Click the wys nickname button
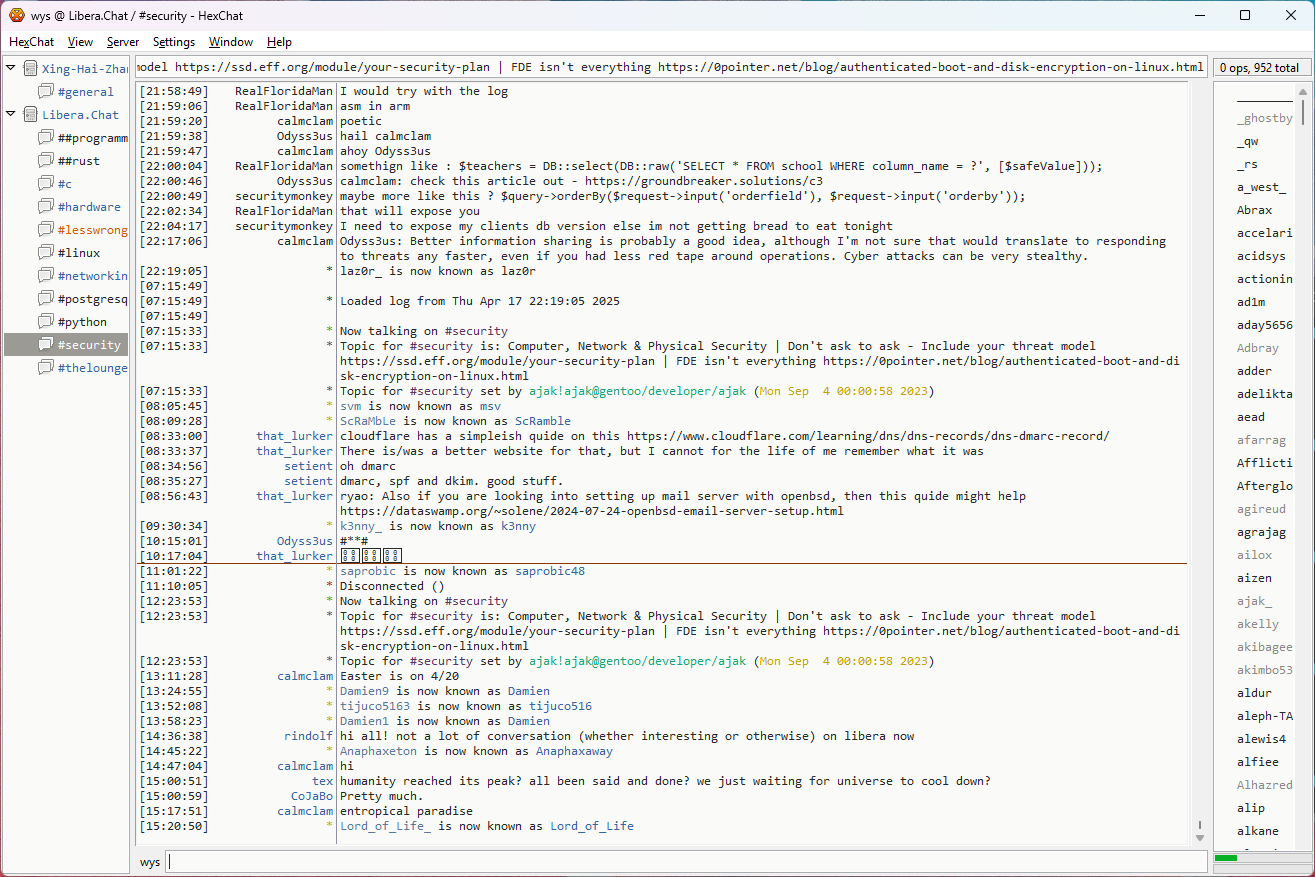This screenshot has width=1315, height=877. 150,862
